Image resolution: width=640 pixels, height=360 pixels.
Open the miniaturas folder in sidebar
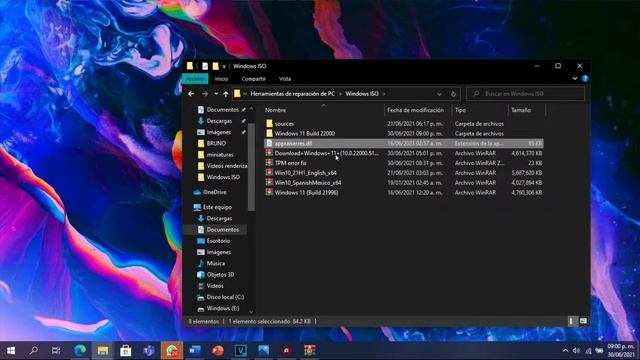tap(220, 155)
